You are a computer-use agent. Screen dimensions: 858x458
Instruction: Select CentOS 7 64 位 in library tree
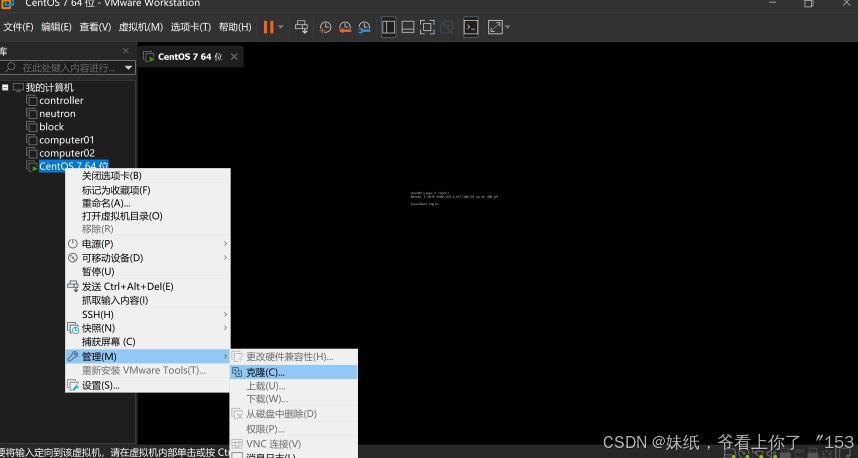[x=74, y=166]
